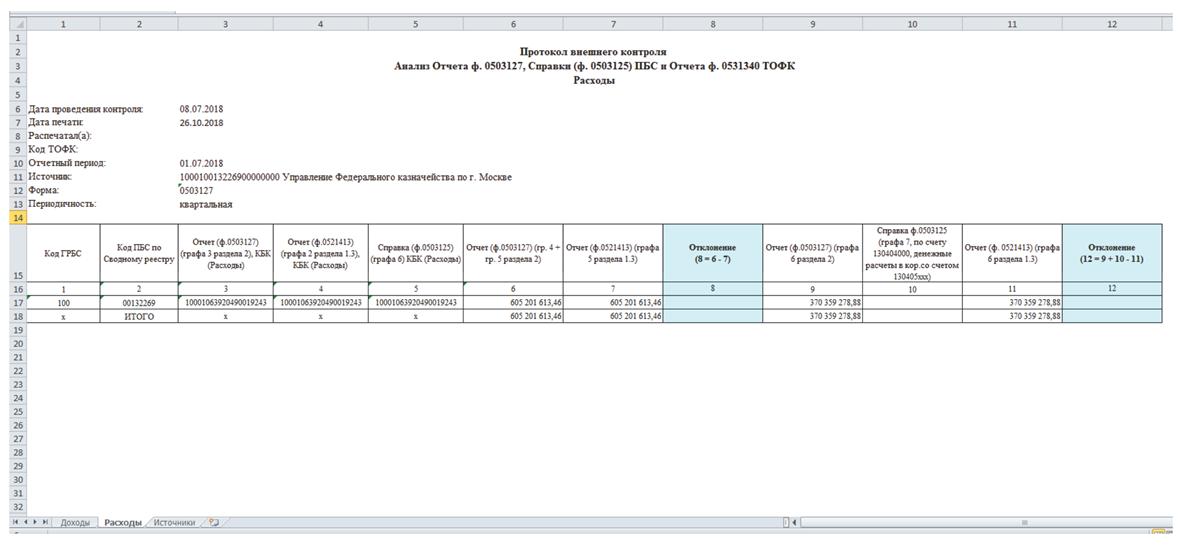Image resolution: width=1195 pixels, height=545 pixels.
Task: Click the previous sheet navigation arrow
Action: pyautogui.click(x=23, y=522)
